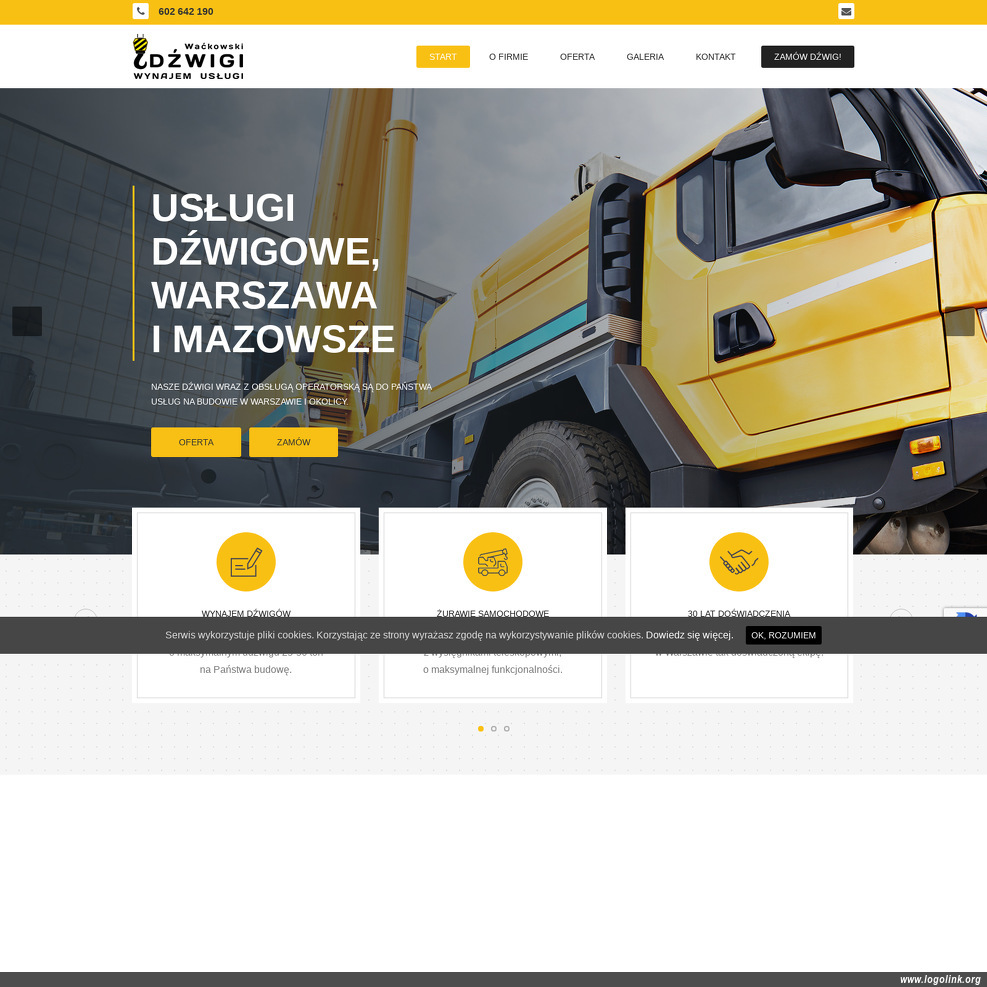Open the GALERIA menu item
Viewport: 987px width, 987px height.
click(645, 57)
